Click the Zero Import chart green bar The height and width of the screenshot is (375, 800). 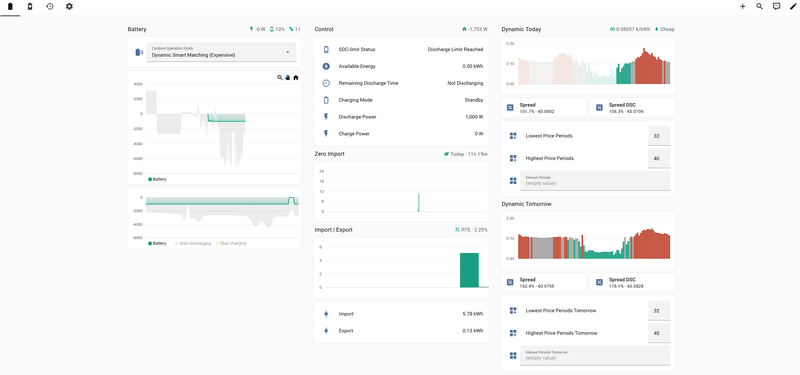tap(418, 203)
